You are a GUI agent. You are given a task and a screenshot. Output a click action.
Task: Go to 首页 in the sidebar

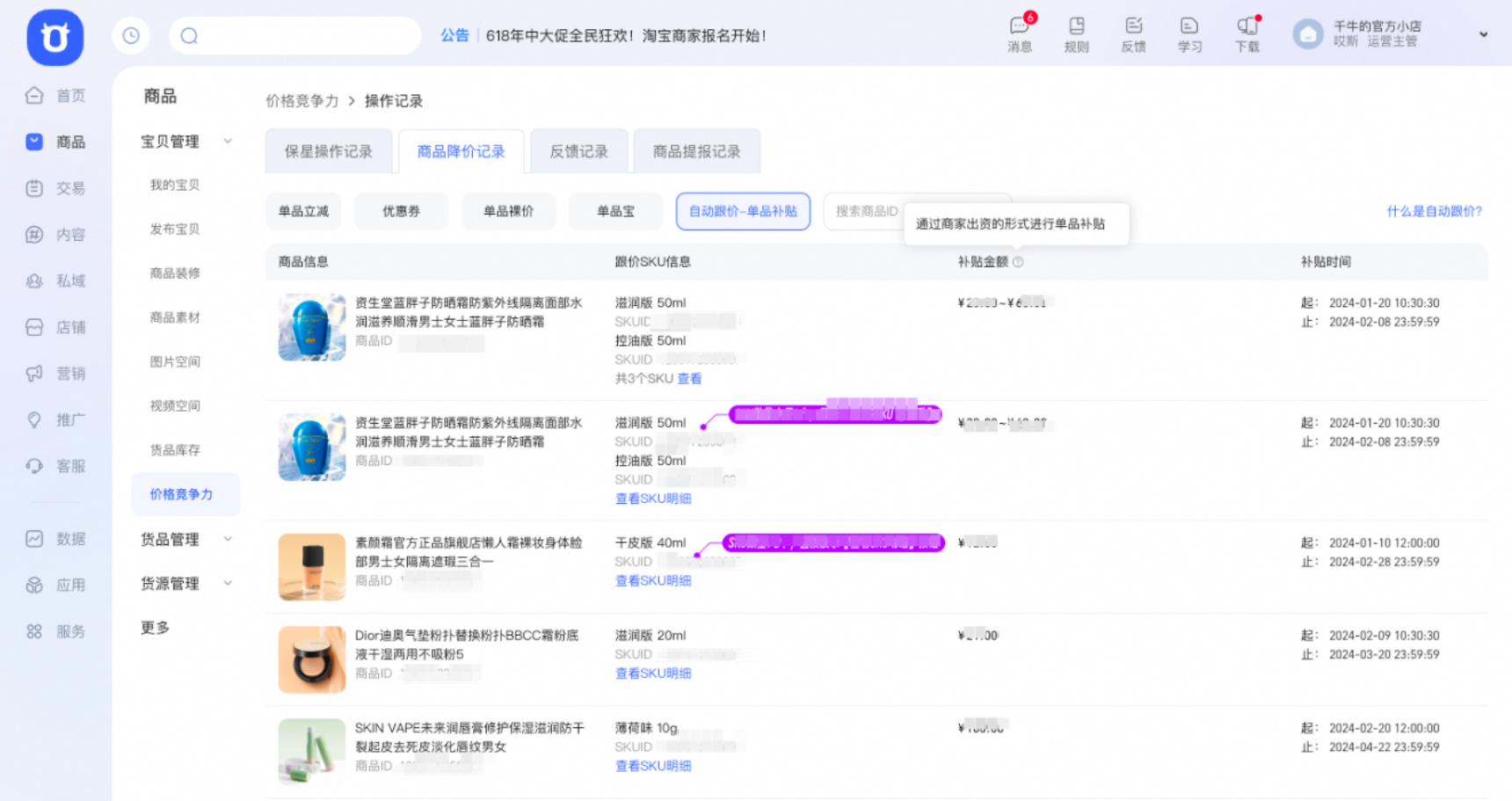click(x=56, y=96)
